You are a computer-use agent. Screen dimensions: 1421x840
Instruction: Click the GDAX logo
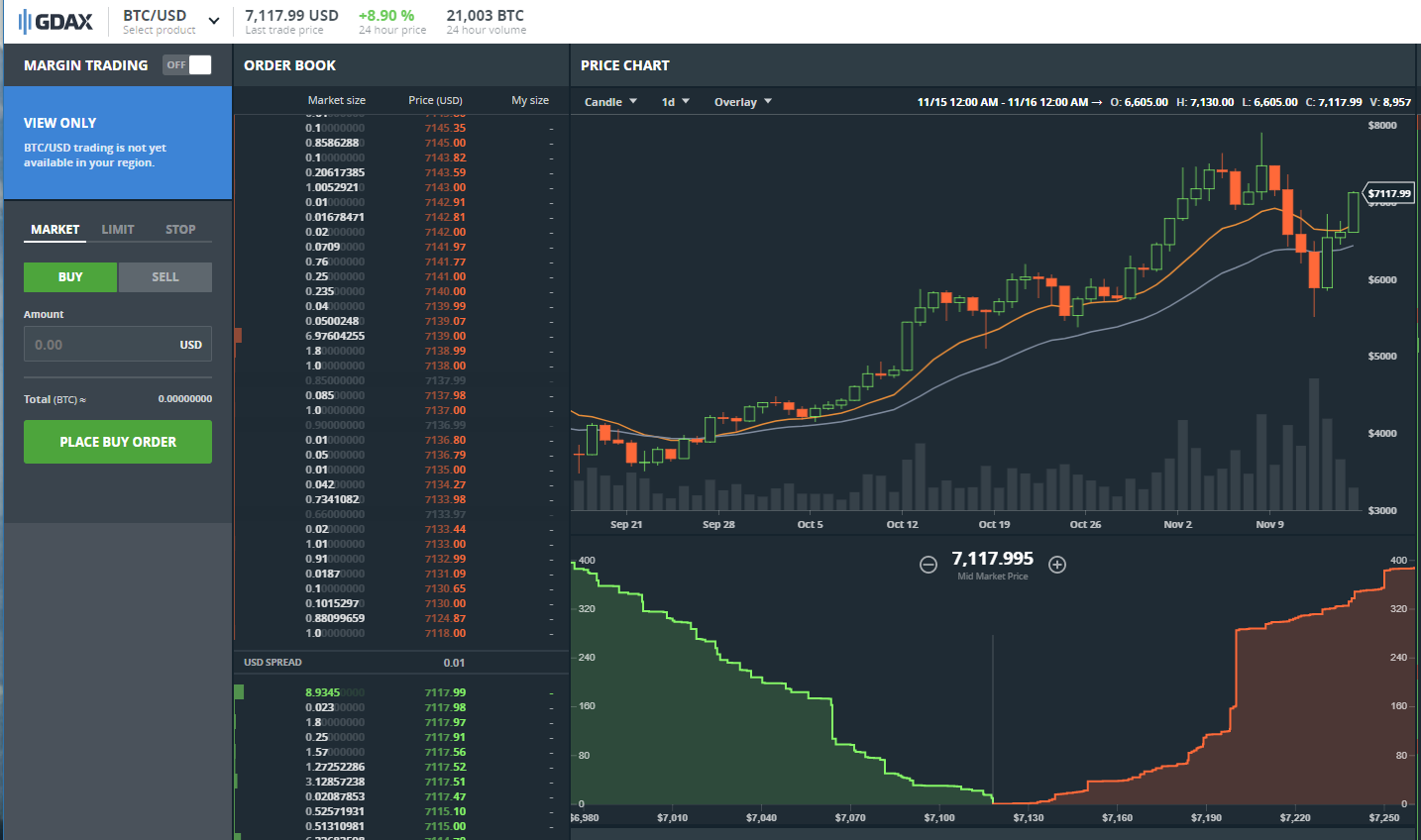pyautogui.click(x=55, y=21)
